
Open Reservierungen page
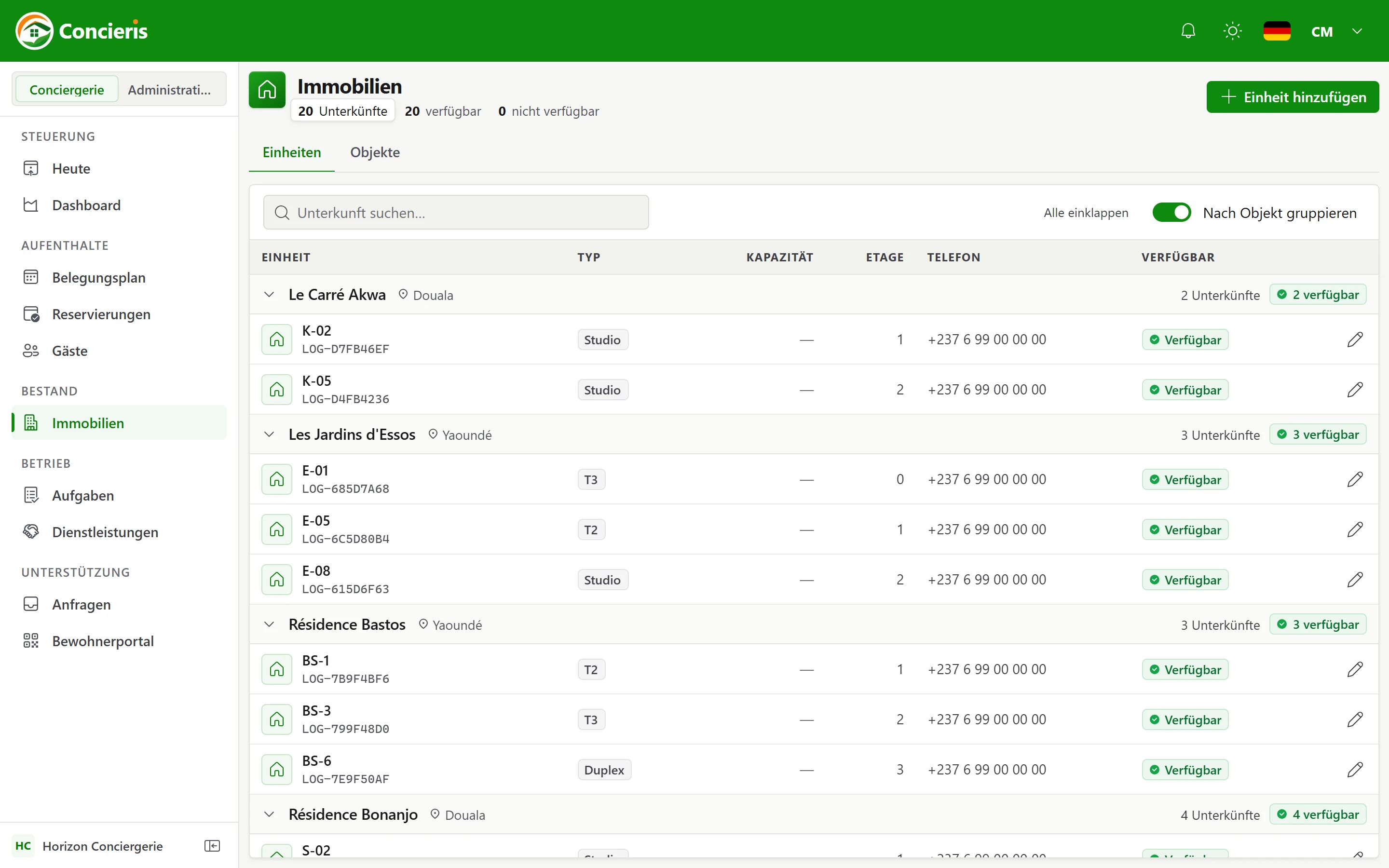tap(119, 314)
